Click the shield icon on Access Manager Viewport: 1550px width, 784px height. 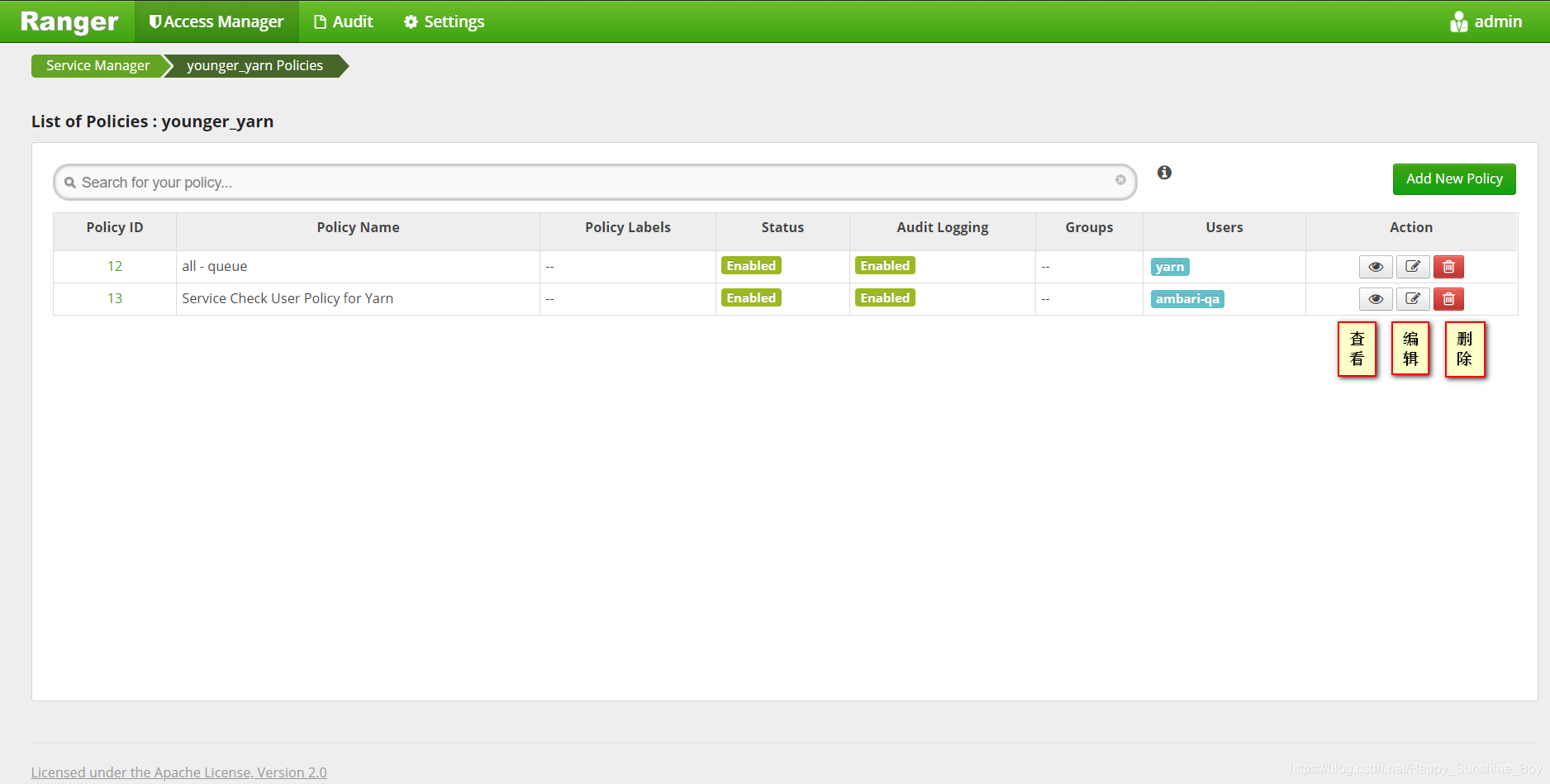(x=154, y=21)
